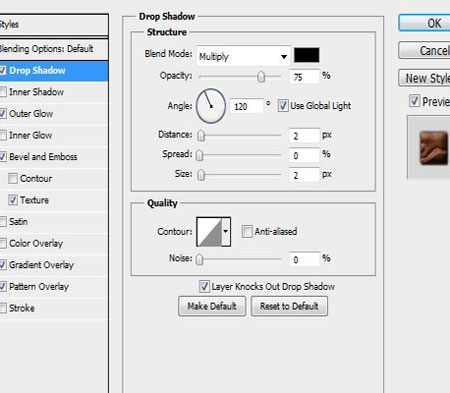Toggle the Gradient Overlay checkbox

[x=3, y=265]
